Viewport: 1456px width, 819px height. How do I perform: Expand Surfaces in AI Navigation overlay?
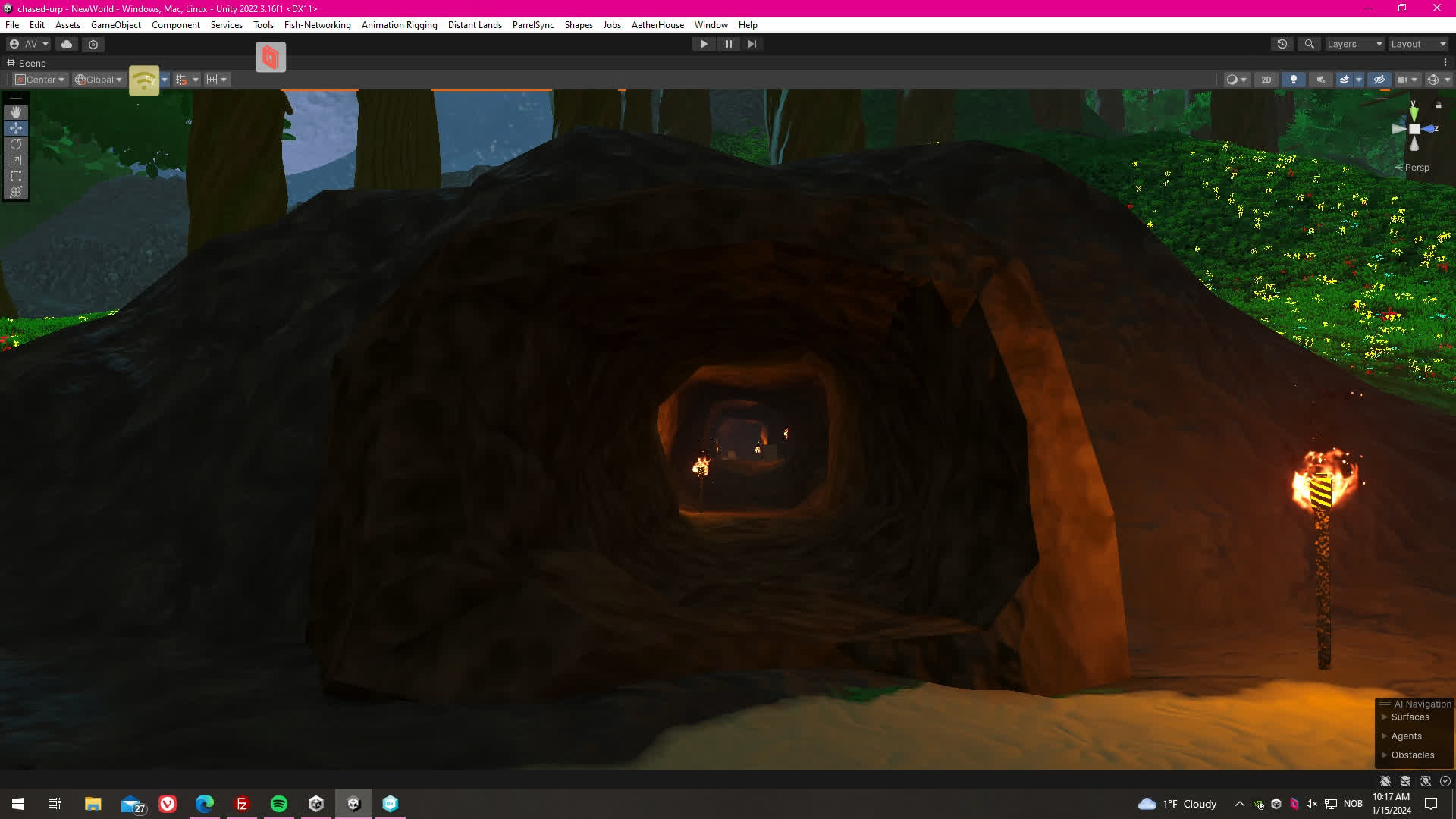point(1410,717)
